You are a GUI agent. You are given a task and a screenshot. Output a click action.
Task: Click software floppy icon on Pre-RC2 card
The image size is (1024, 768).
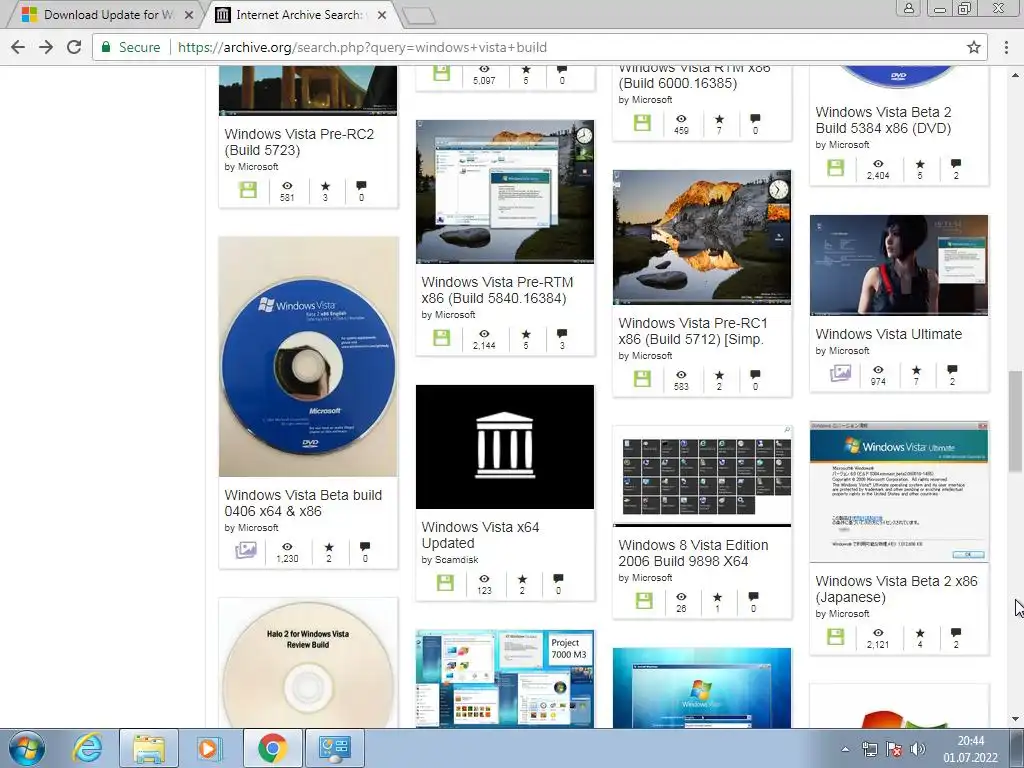pyautogui.click(x=248, y=190)
